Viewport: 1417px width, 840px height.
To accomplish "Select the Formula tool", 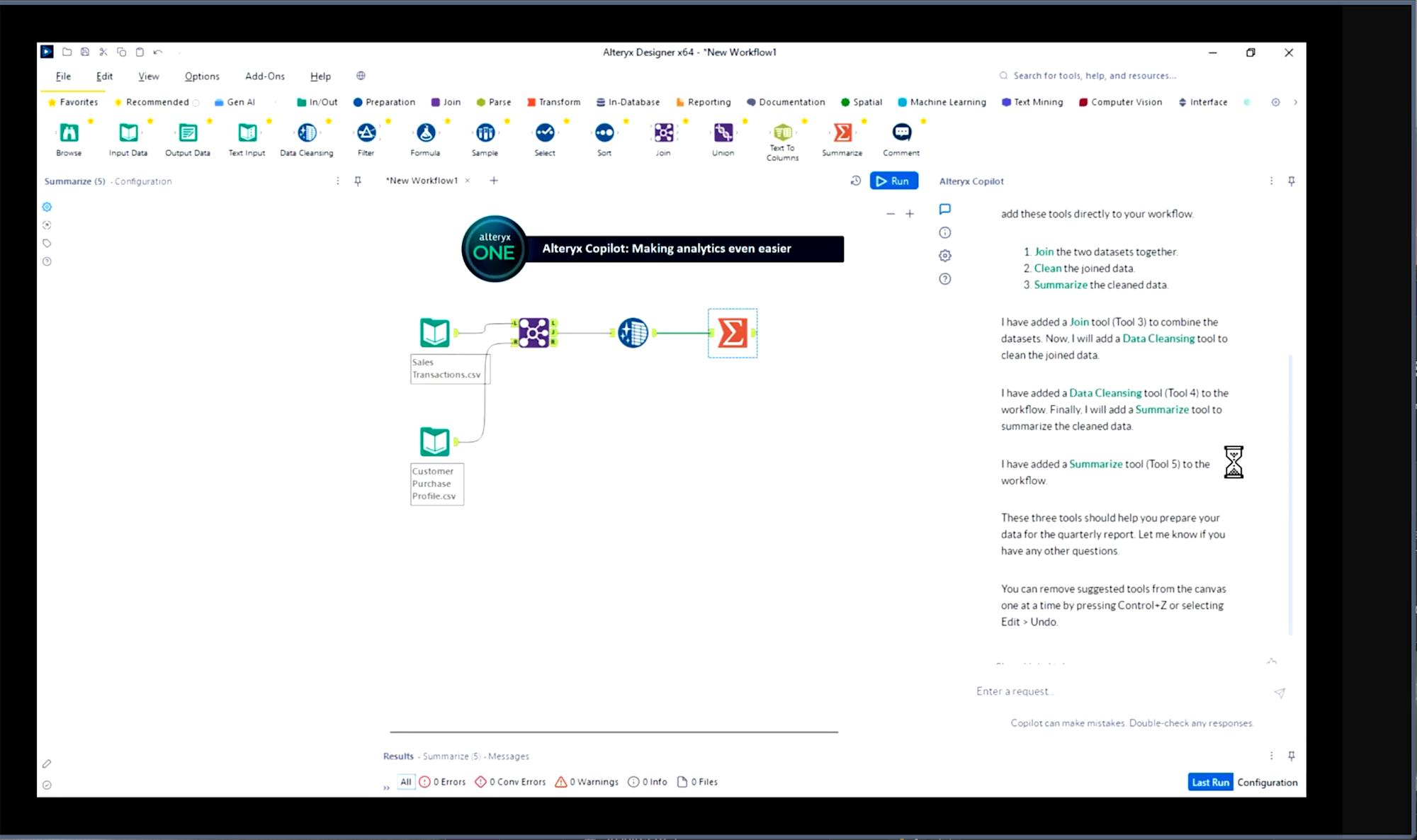I will (426, 132).
